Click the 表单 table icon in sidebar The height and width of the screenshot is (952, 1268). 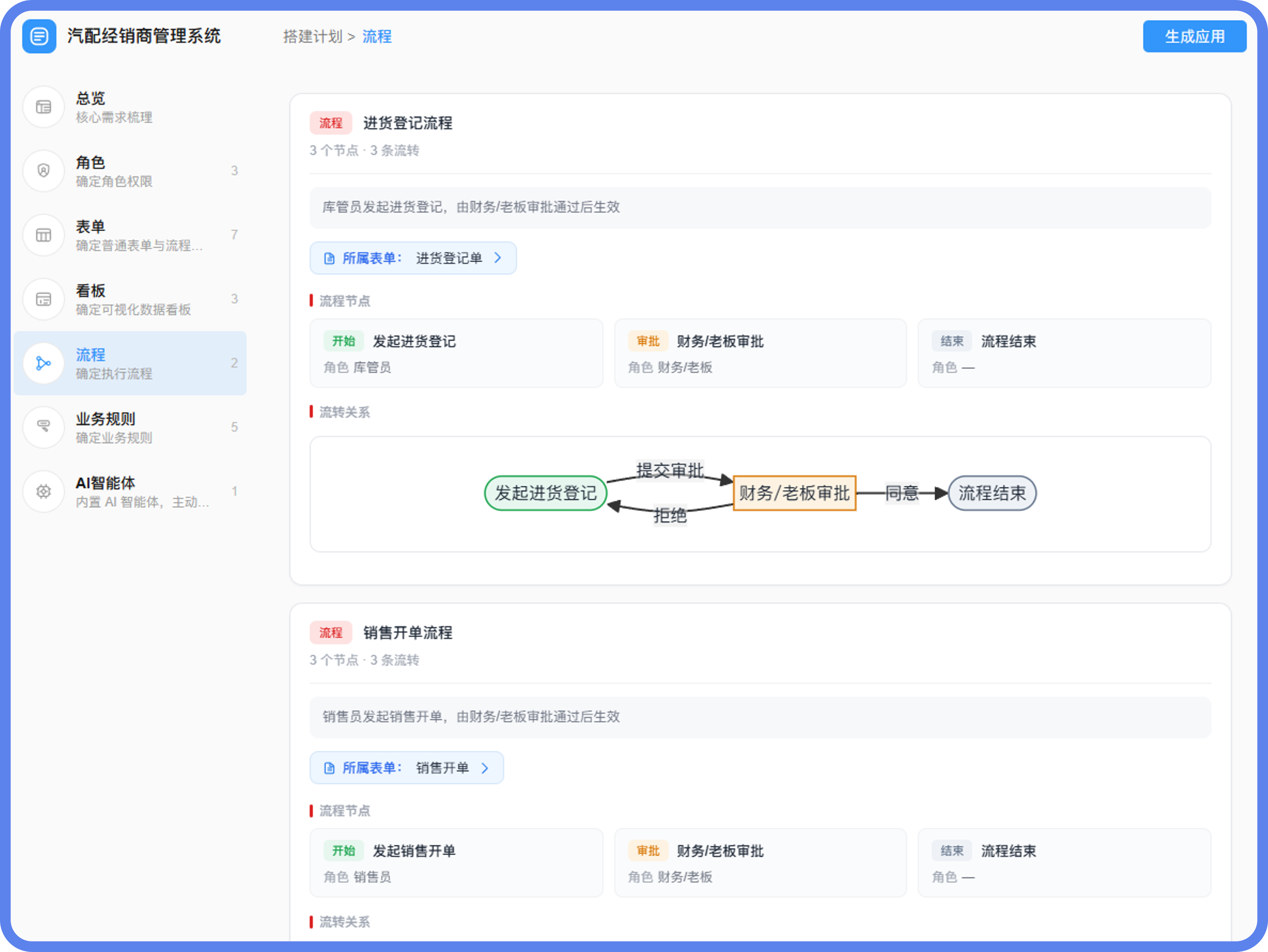[43, 235]
